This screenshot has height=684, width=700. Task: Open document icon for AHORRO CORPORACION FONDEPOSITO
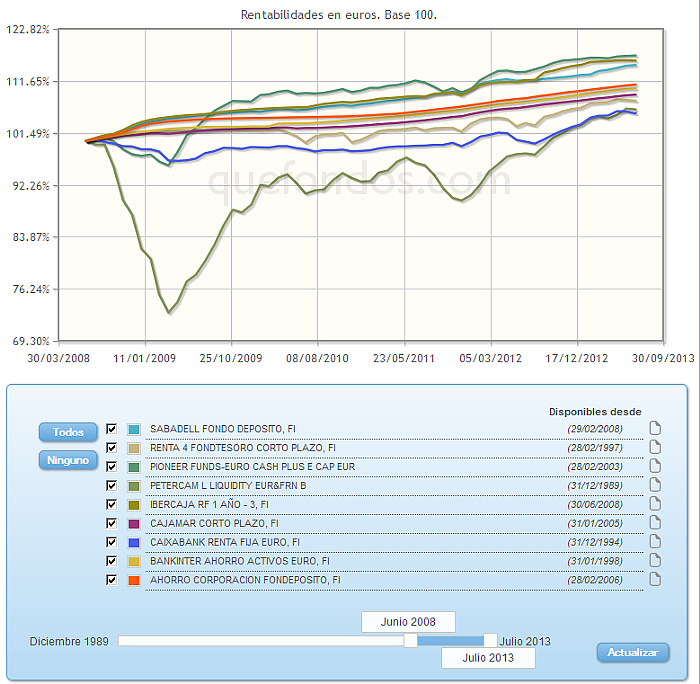(x=655, y=579)
